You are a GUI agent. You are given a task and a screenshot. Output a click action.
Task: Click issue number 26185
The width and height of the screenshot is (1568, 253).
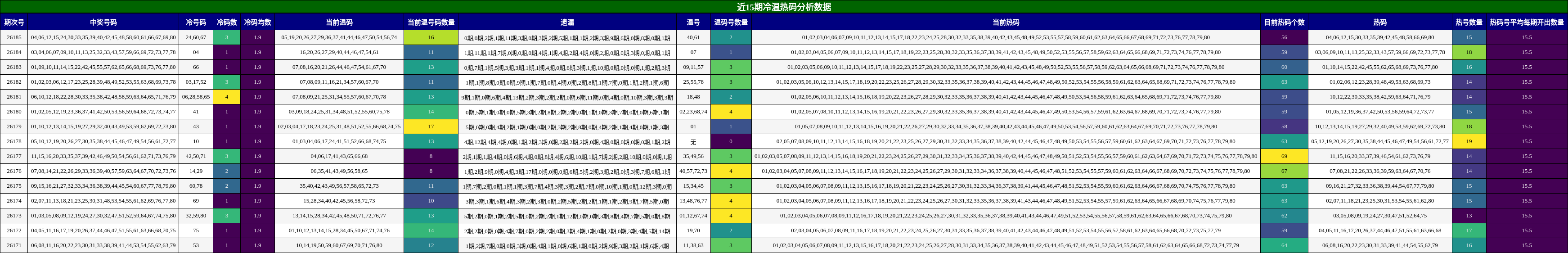point(14,37)
